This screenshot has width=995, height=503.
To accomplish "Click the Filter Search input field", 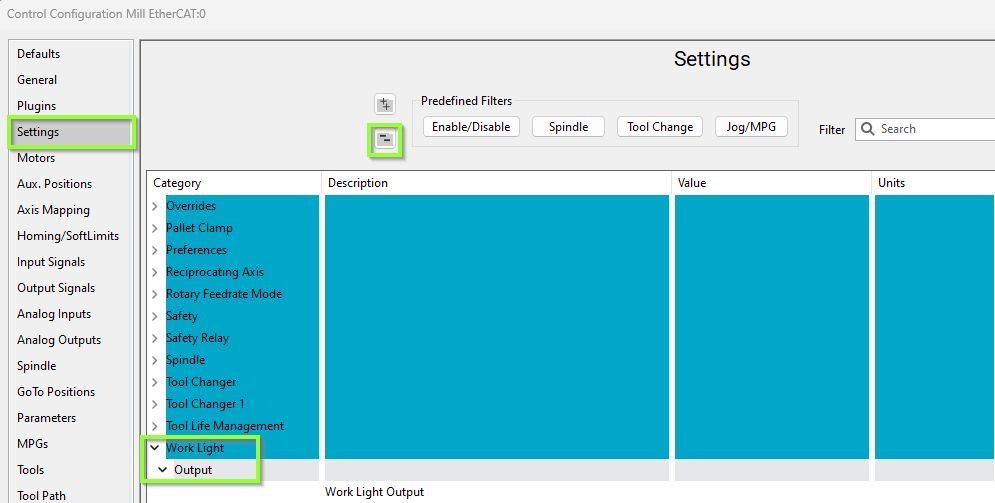I will tap(926, 129).
